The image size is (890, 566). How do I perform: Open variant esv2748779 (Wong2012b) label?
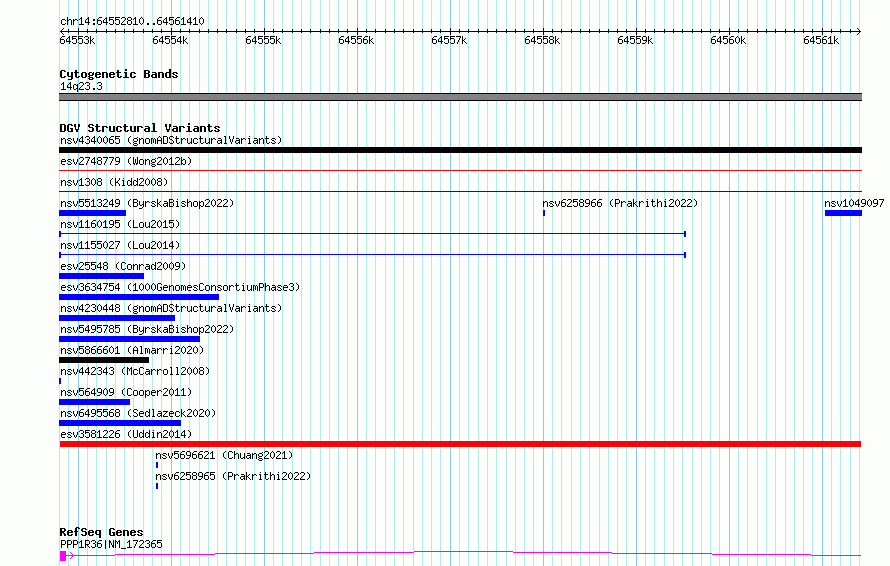click(x=126, y=161)
